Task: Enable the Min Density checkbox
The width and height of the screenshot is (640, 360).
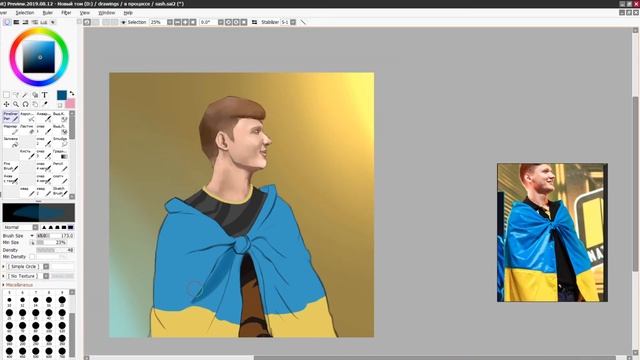Action: coord(32,257)
